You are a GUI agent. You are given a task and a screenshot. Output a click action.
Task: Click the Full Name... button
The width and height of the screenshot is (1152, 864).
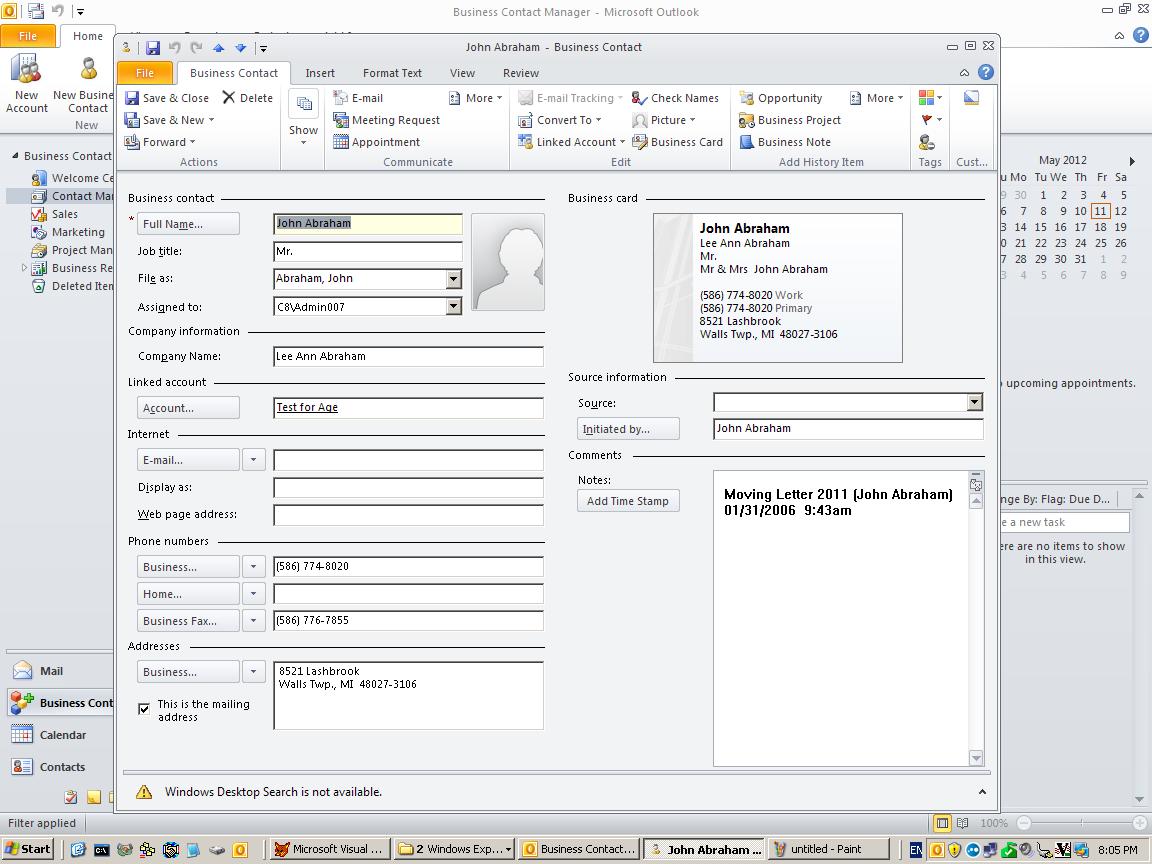pos(188,224)
